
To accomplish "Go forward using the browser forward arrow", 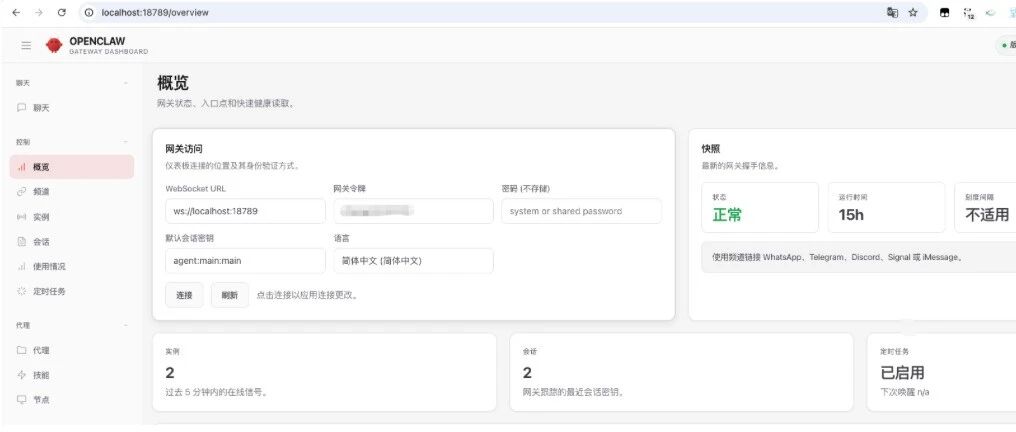I will point(39,12).
